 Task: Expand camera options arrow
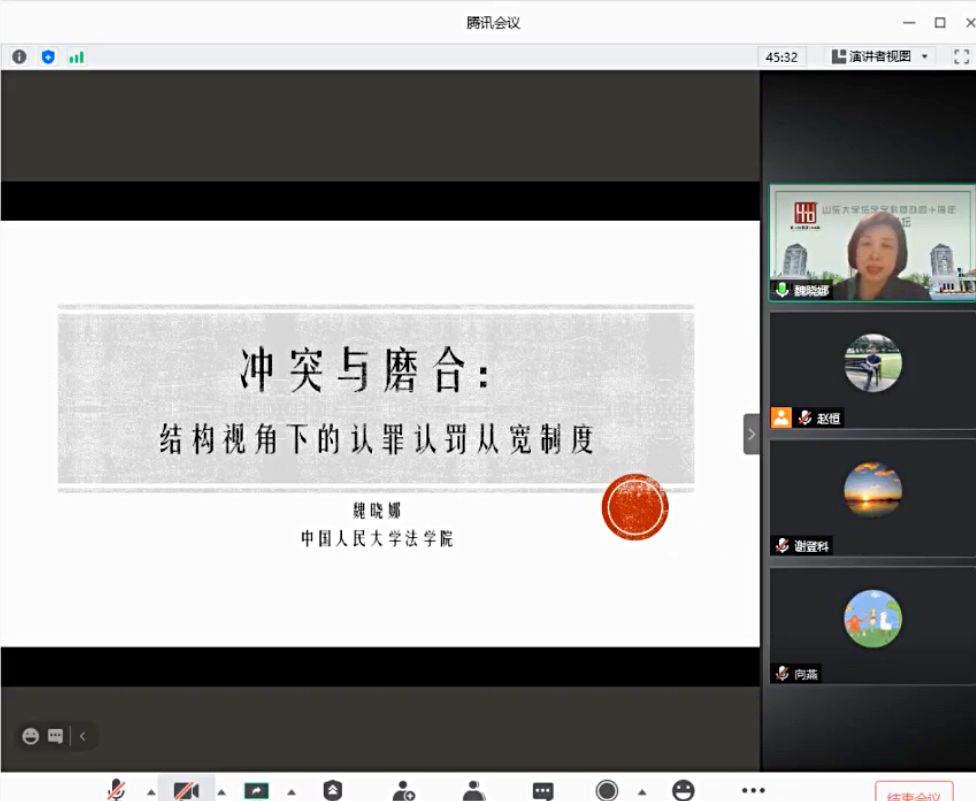(x=221, y=792)
